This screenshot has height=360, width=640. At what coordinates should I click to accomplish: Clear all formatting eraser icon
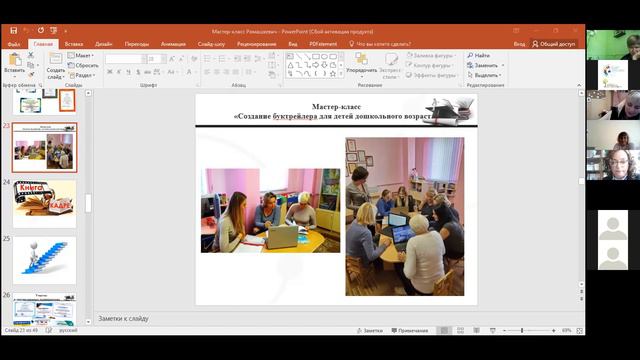pyautogui.click(x=194, y=59)
